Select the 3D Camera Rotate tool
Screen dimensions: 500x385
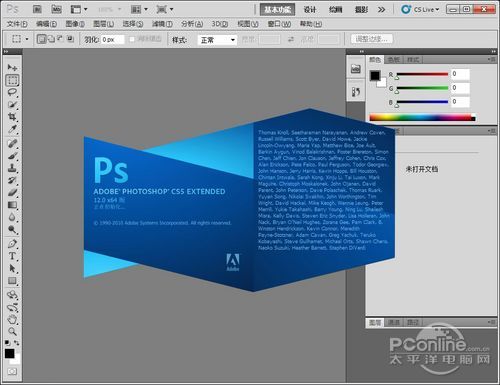coord(12,307)
